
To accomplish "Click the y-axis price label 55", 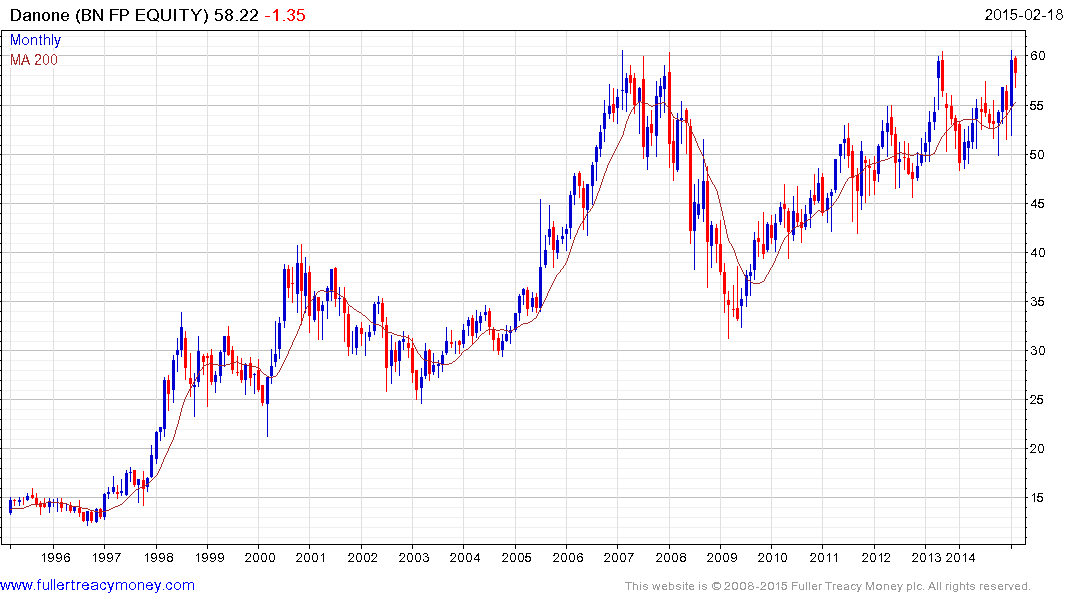I will point(1038,106).
